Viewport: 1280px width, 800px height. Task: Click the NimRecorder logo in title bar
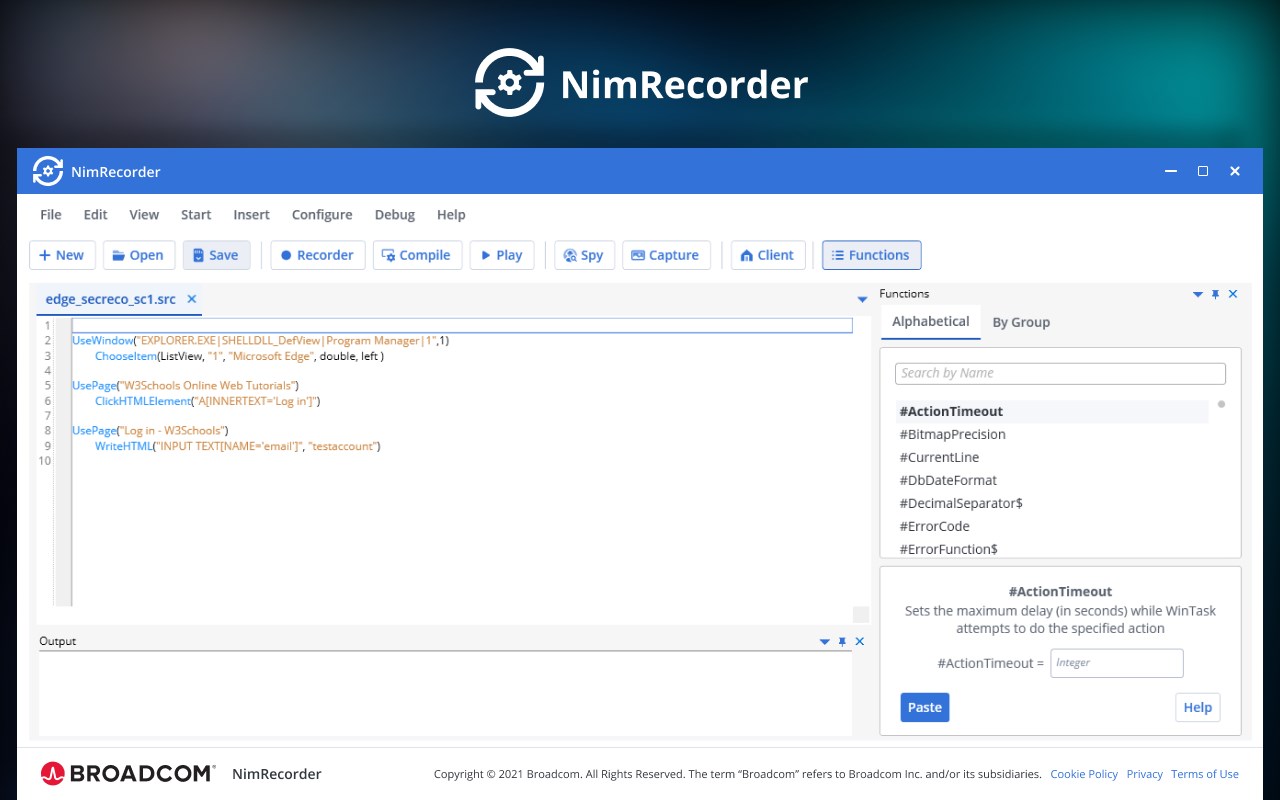coord(48,171)
